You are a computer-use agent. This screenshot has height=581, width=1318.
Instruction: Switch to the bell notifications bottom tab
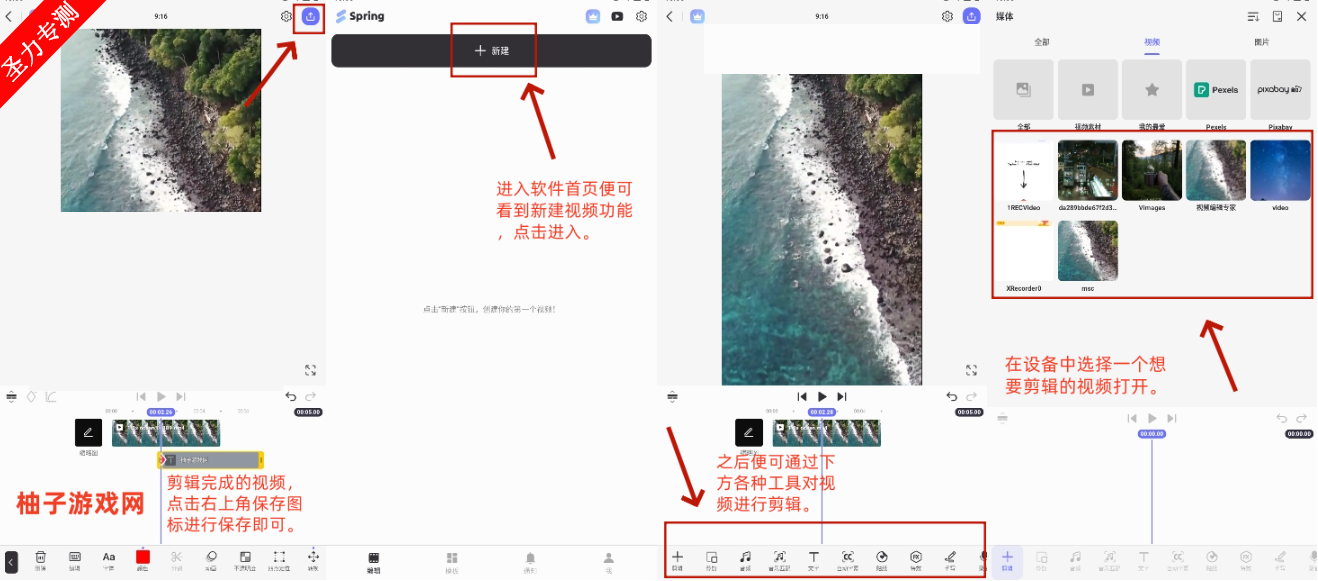pyautogui.click(x=530, y=561)
